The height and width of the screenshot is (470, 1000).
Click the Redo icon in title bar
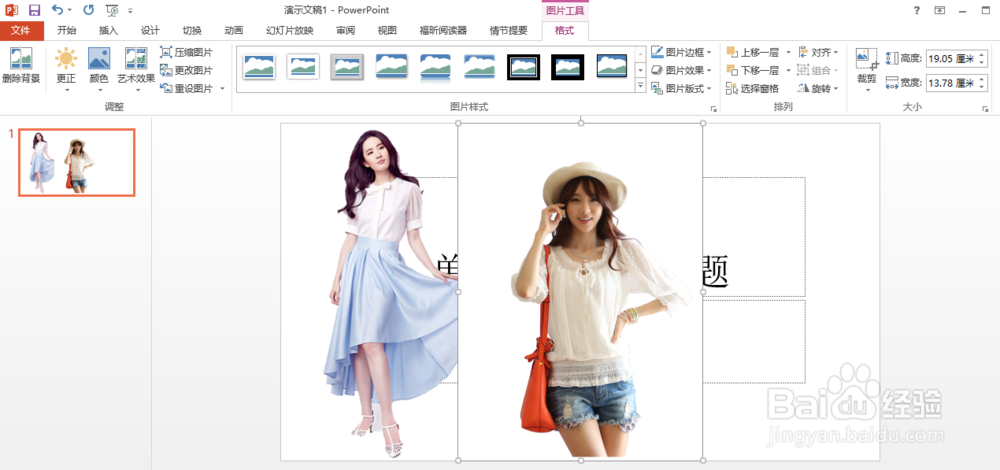(x=89, y=10)
